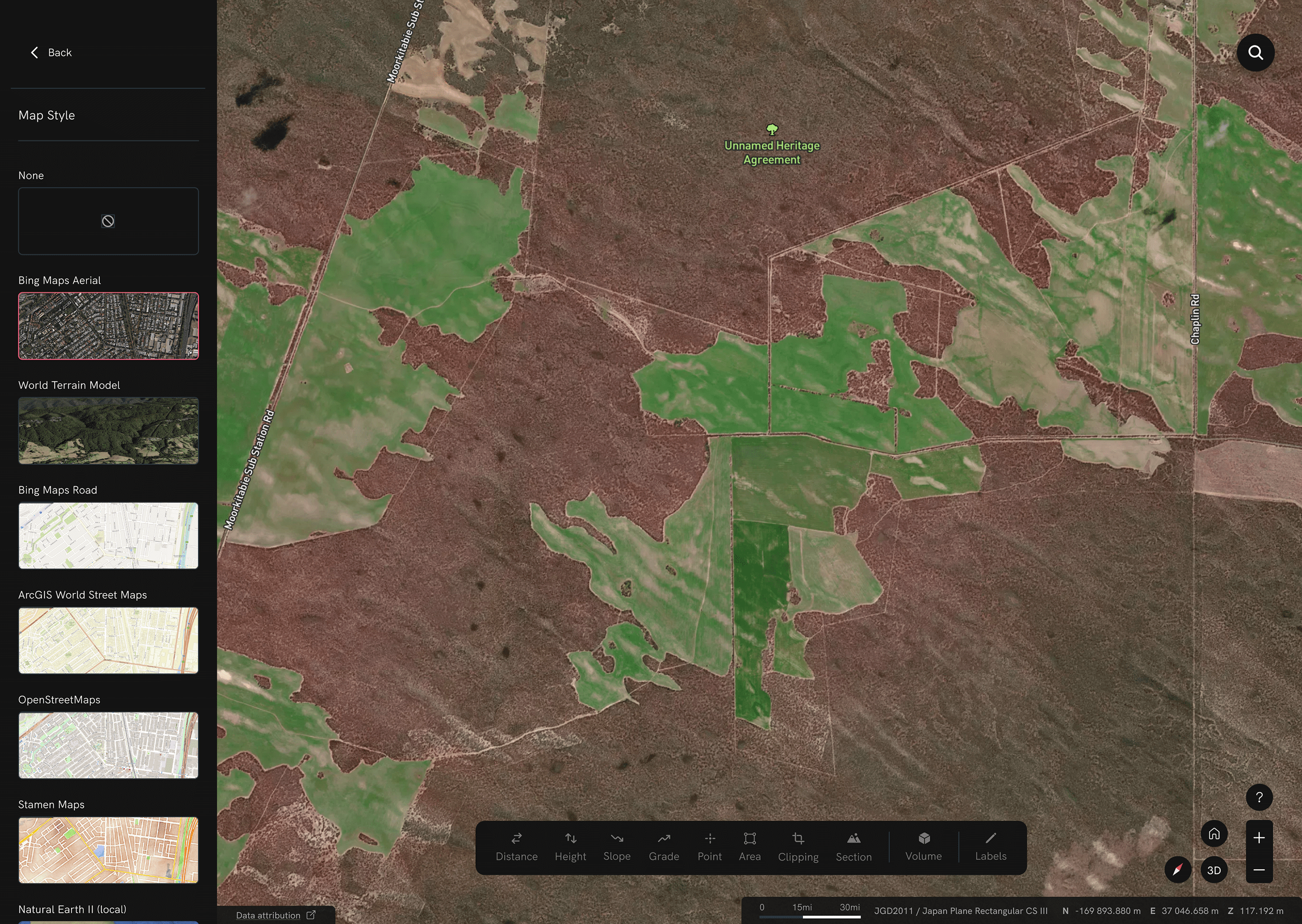Zoom out with minus button

click(x=1259, y=870)
